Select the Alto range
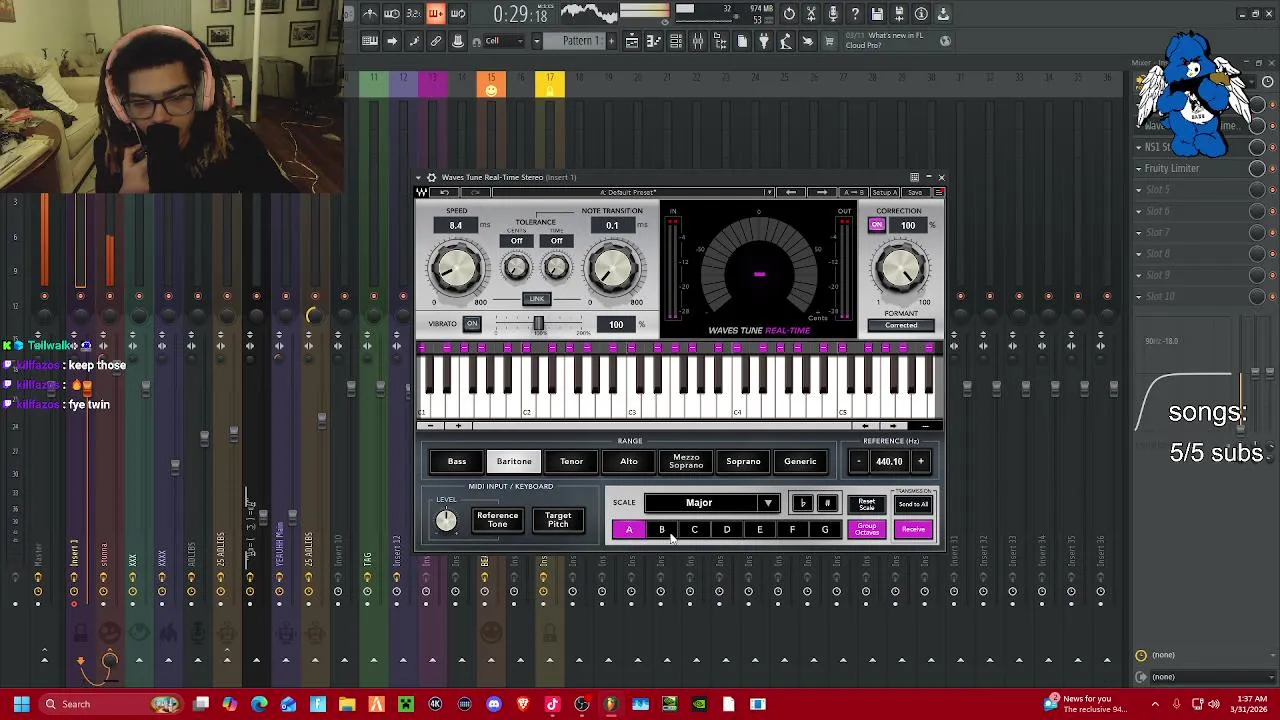The width and height of the screenshot is (1280, 720). pos(629,461)
